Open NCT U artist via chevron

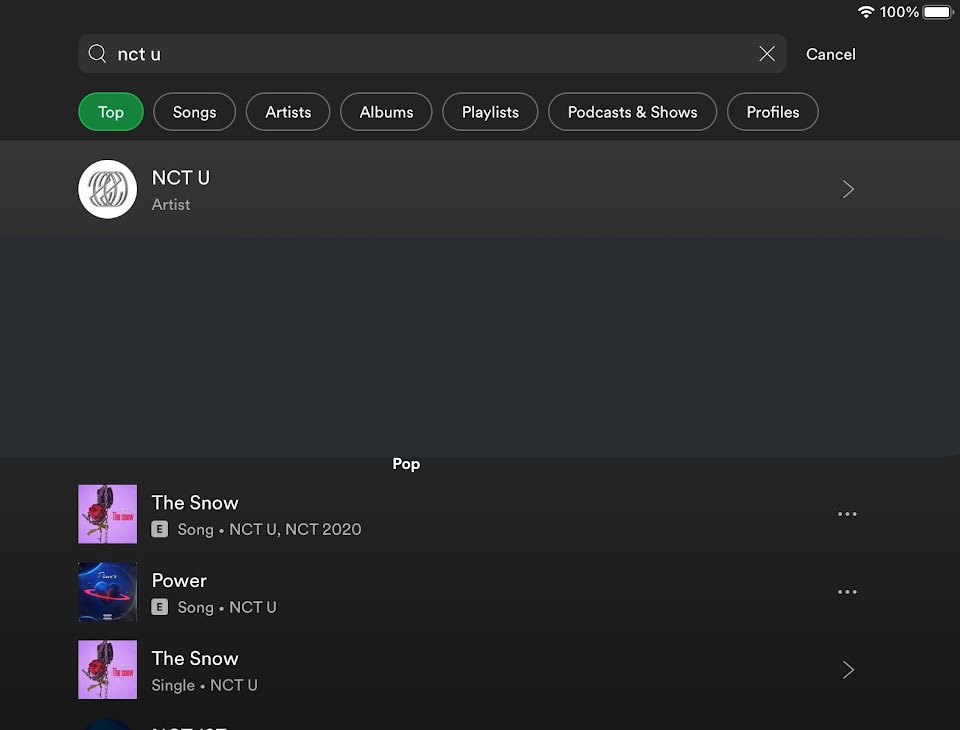click(848, 189)
